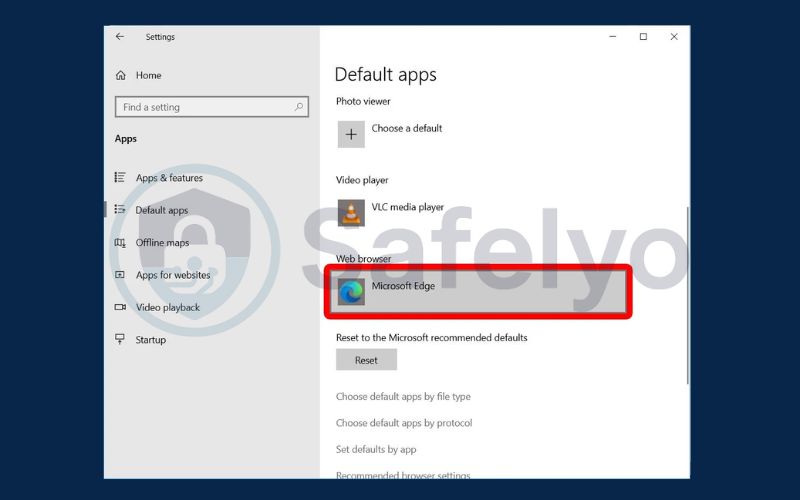Image resolution: width=800 pixels, height=500 pixels.
Task: Click Reset to the Microsoft recommended defaults text
Action: (432, 338)
